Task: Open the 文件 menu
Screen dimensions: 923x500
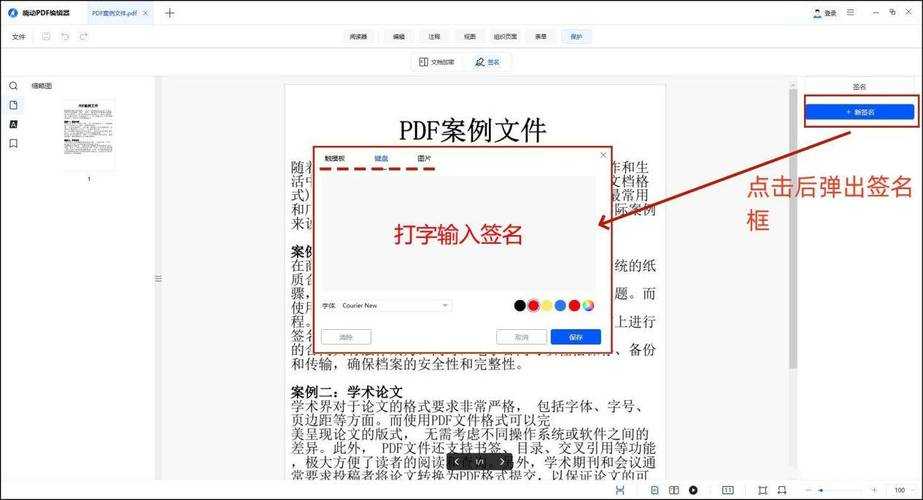Action: [19, 37]
